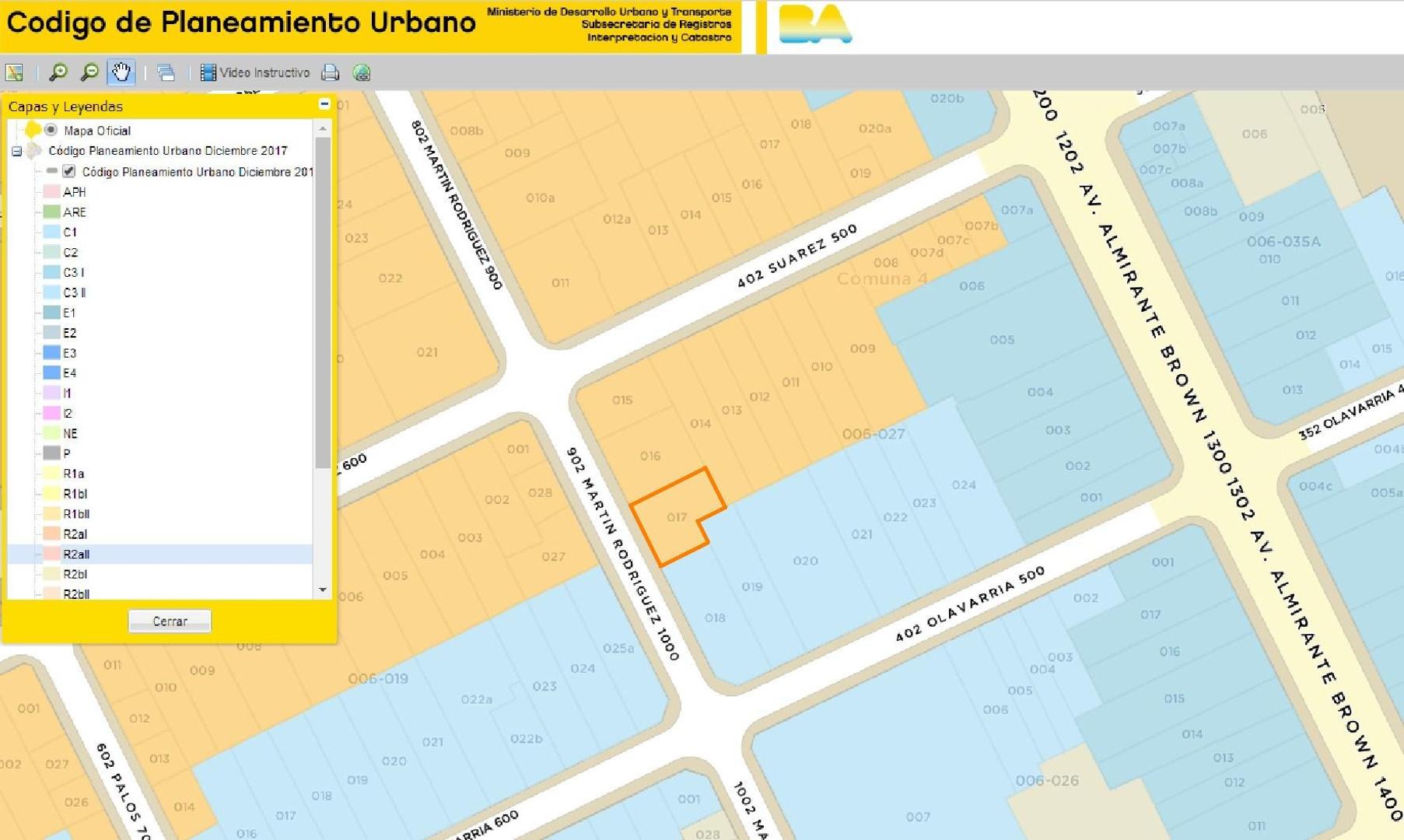Select the R2bI legend entry
The image size is (1404, 840).
(x=75, y=574)
